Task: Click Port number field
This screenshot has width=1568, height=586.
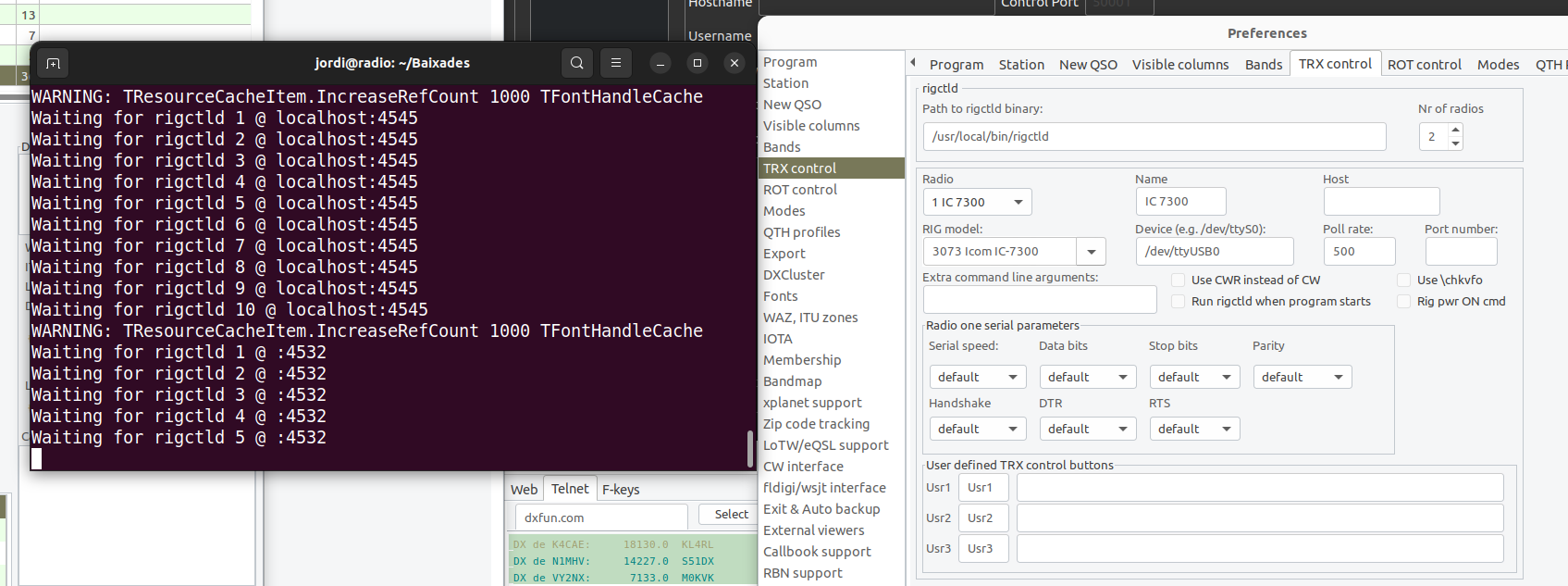Action: [x=1461, y=251]
